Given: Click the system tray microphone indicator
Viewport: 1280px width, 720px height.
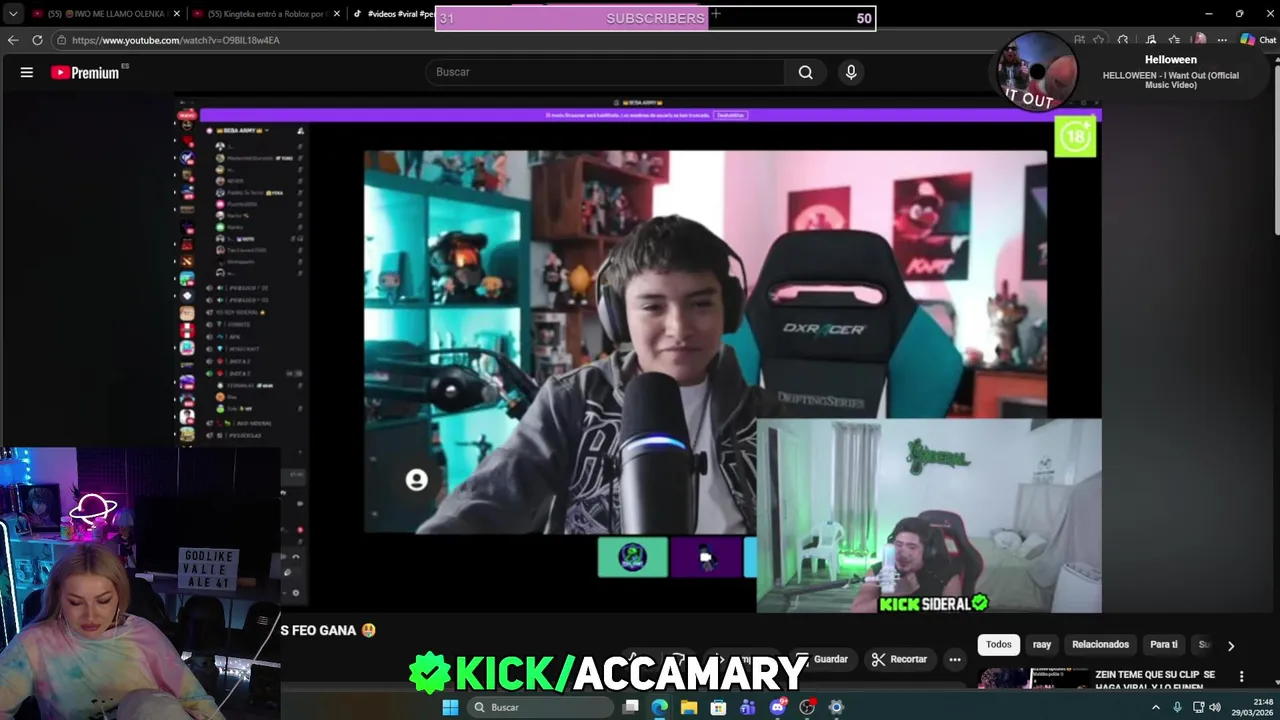Looking at the screenshot, I should pyautogui.click(x=1177, y=707).
